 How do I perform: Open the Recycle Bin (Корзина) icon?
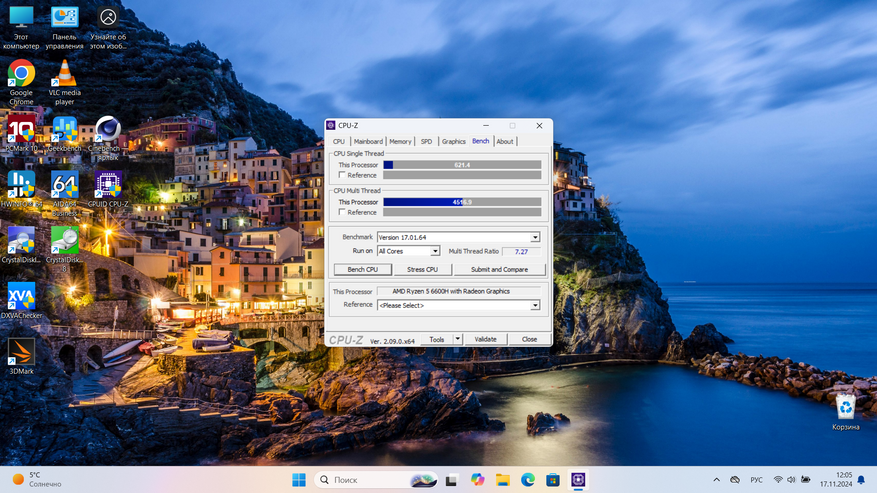846,408
